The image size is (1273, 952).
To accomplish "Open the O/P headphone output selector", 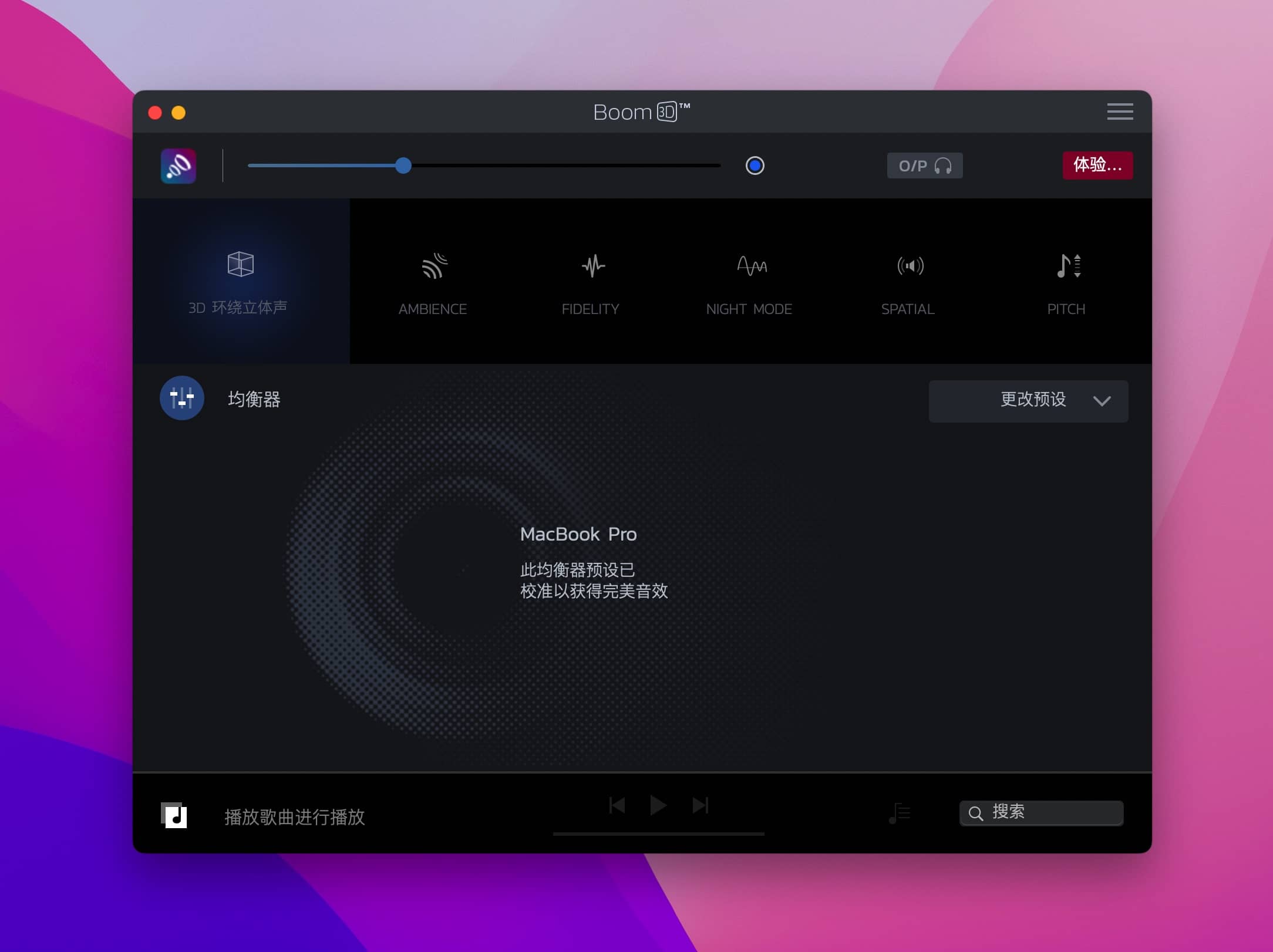I will click(x=924, y=166).
